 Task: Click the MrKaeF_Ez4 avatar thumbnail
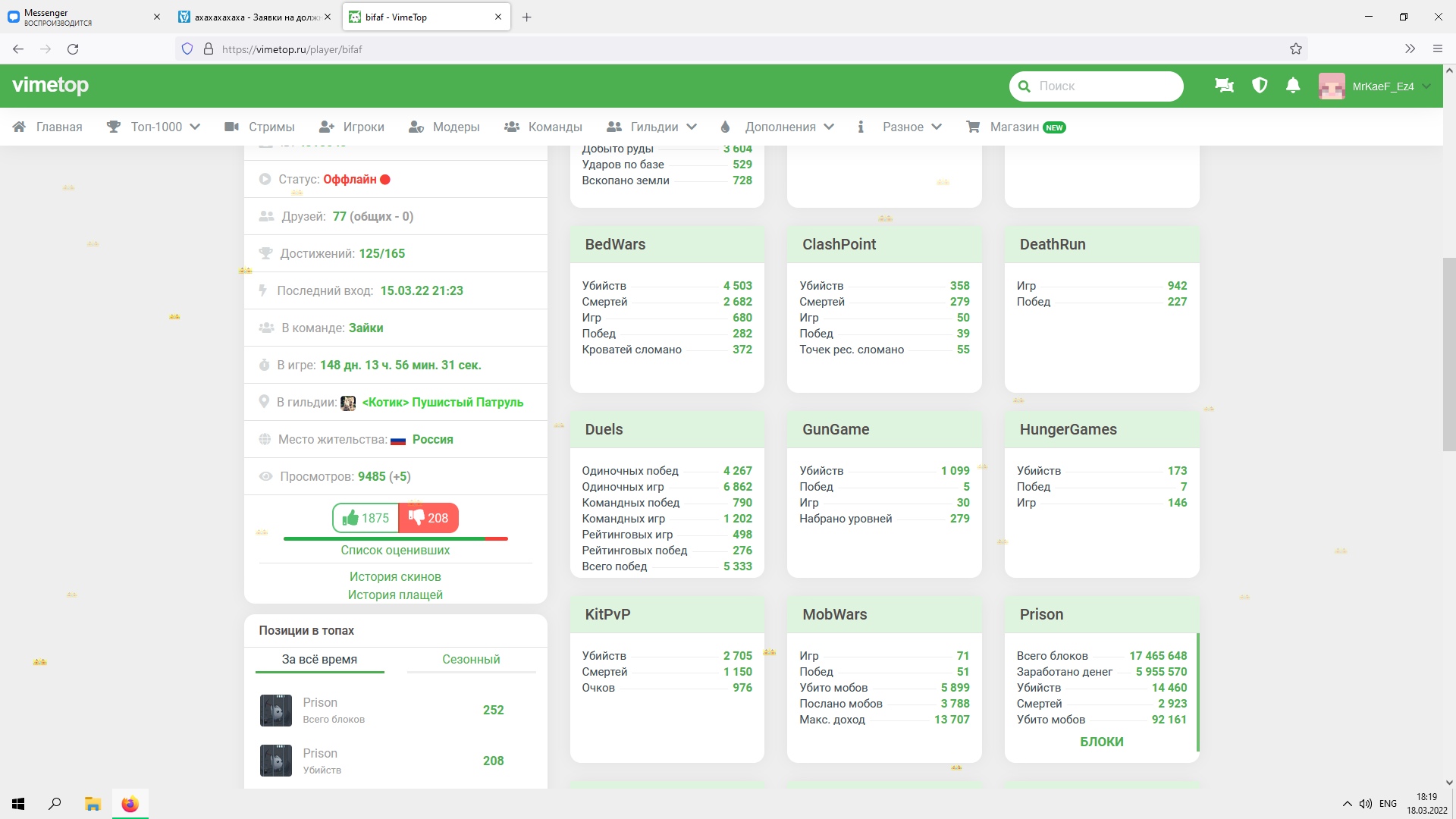tap(1332, 86)
